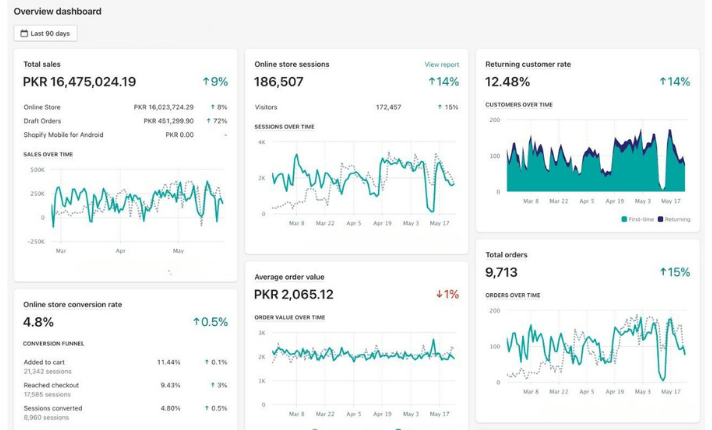The image size is (712, 430).
Task: Click the up arrow next to Visitors 15%
Action: tap(440, 107)
